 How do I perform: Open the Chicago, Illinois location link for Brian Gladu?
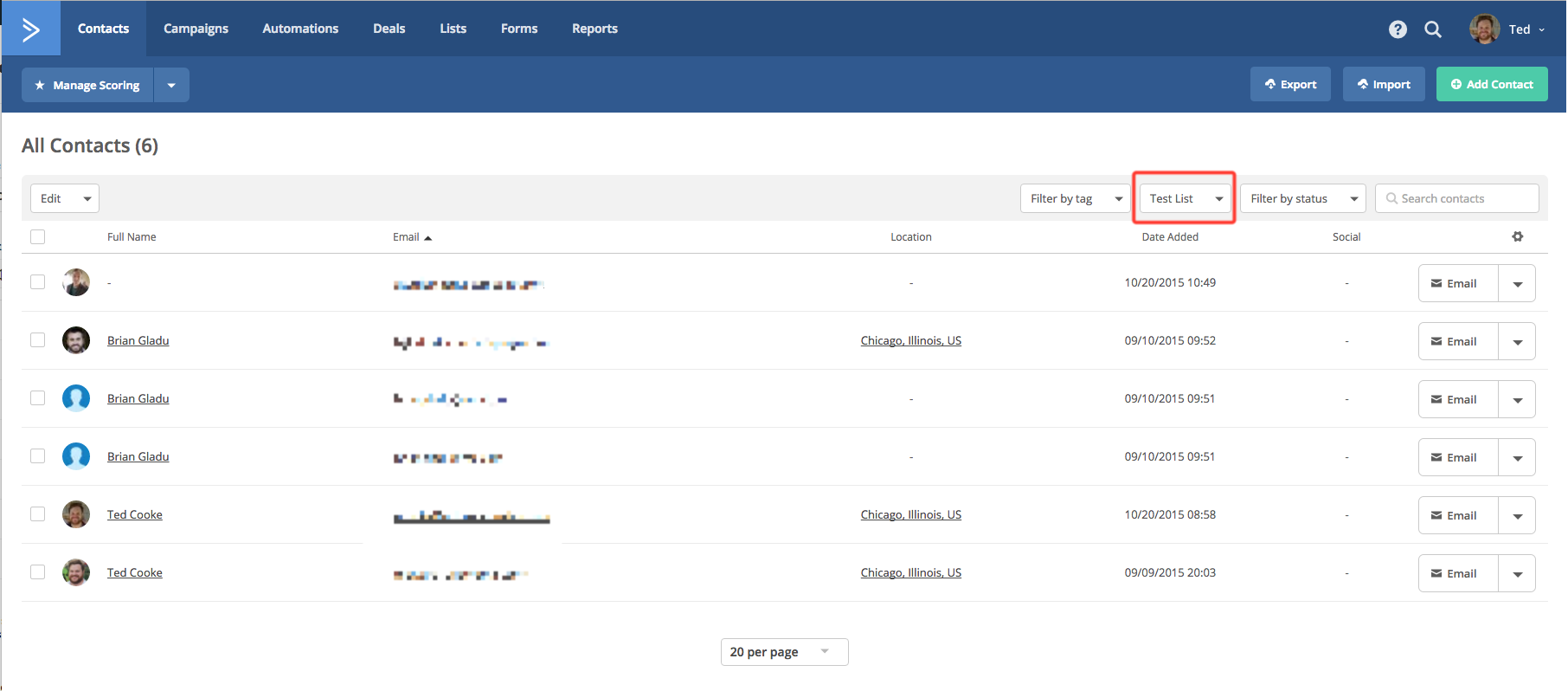coord(910,340)
